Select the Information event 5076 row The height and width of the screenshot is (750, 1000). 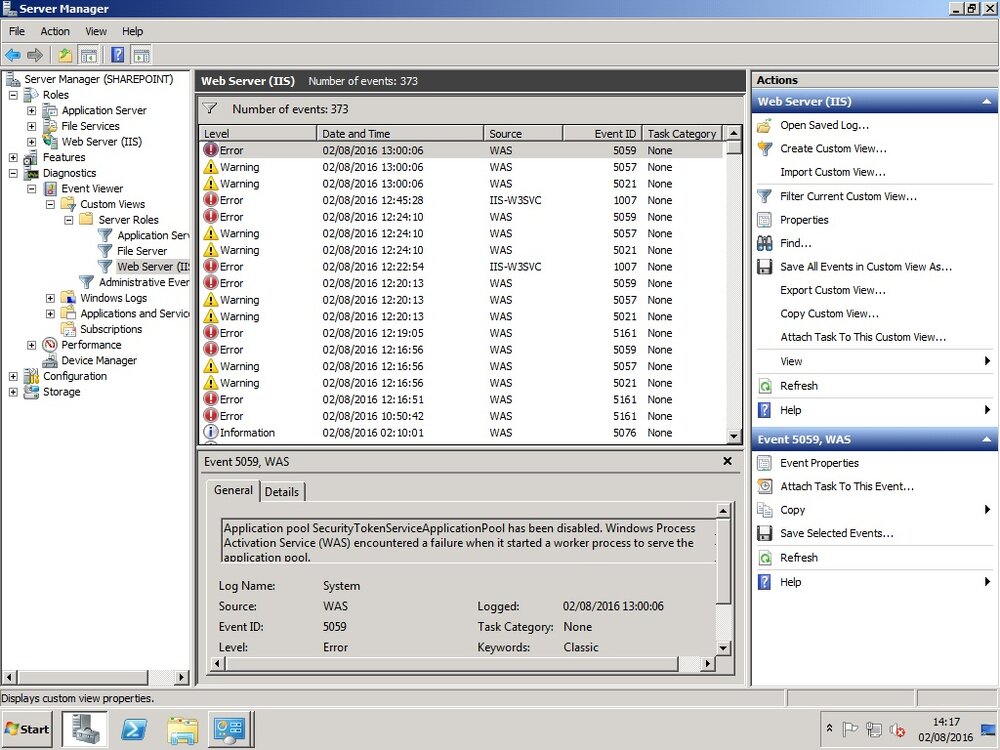point(462,432)
